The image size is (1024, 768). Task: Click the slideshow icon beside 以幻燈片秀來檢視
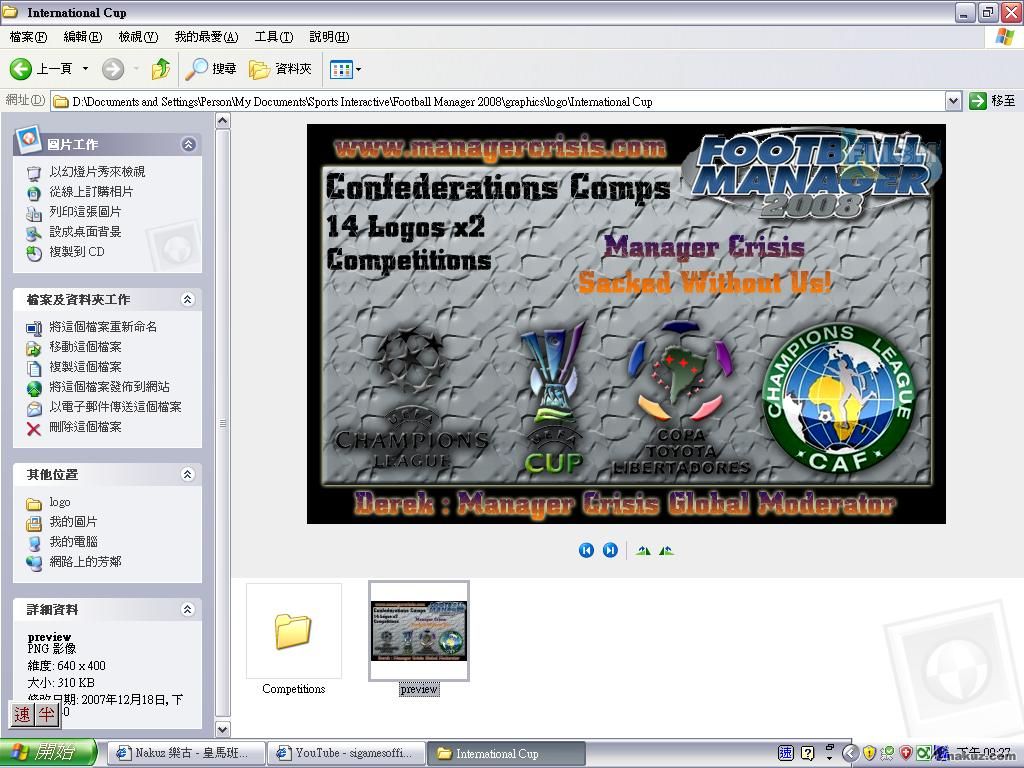click(34, 173)
